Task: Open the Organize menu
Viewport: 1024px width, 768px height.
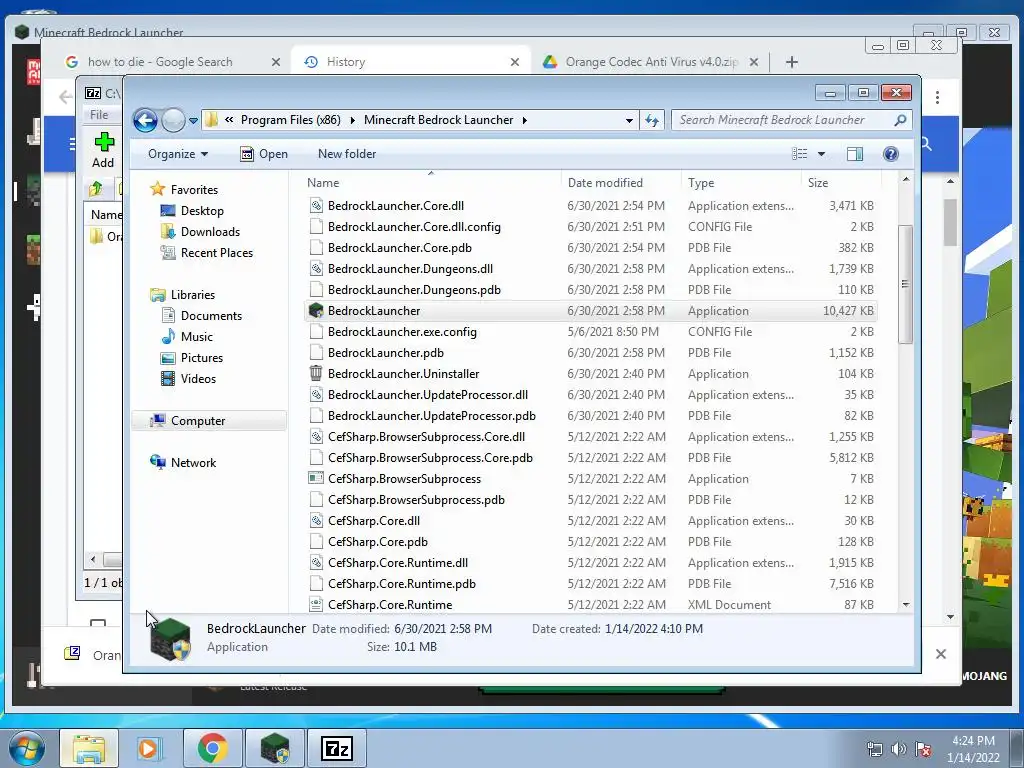Action: (x=178, y=154)
